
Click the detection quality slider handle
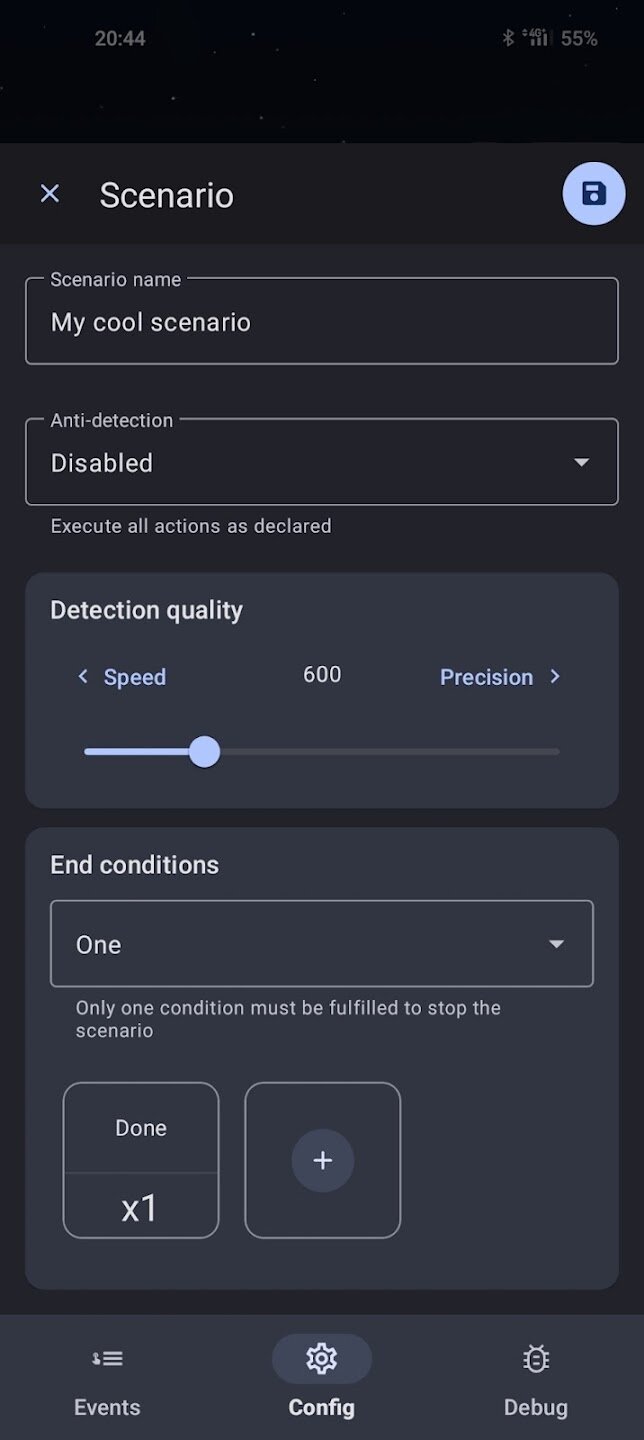(204, 751)
